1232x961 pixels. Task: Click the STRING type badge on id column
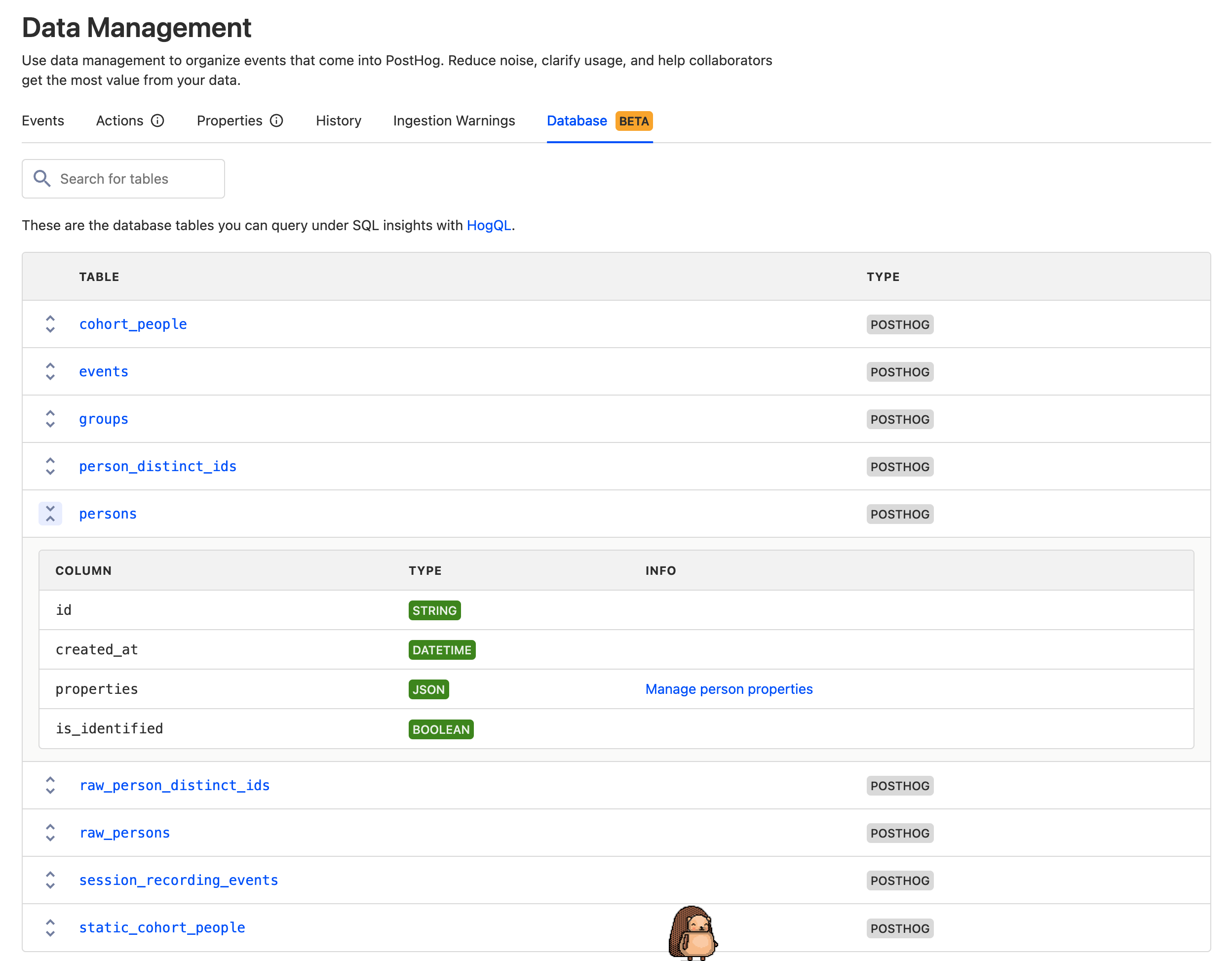pyautogui.click(x=434, y=610)
